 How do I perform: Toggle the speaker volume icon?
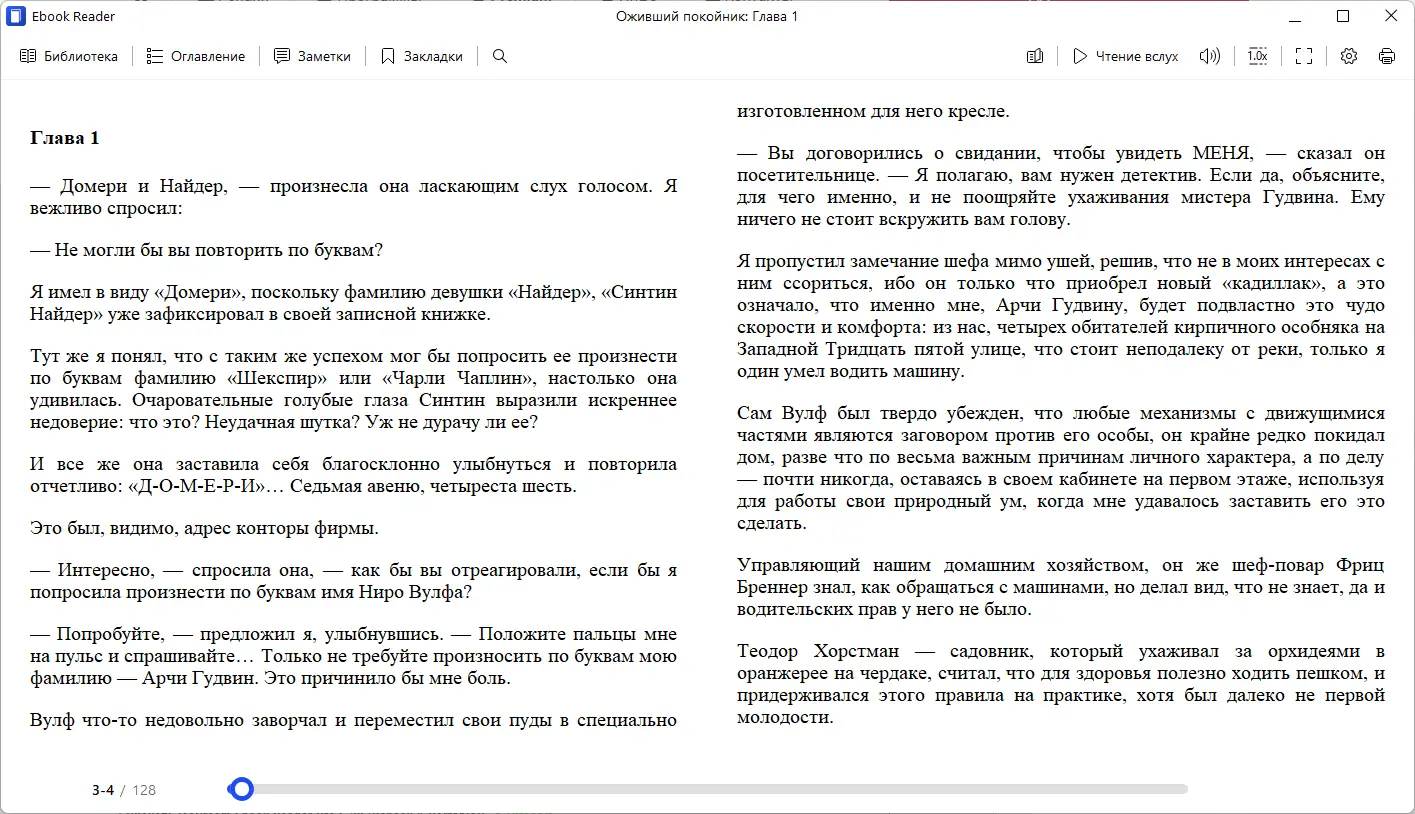(x=1209, y=56)
